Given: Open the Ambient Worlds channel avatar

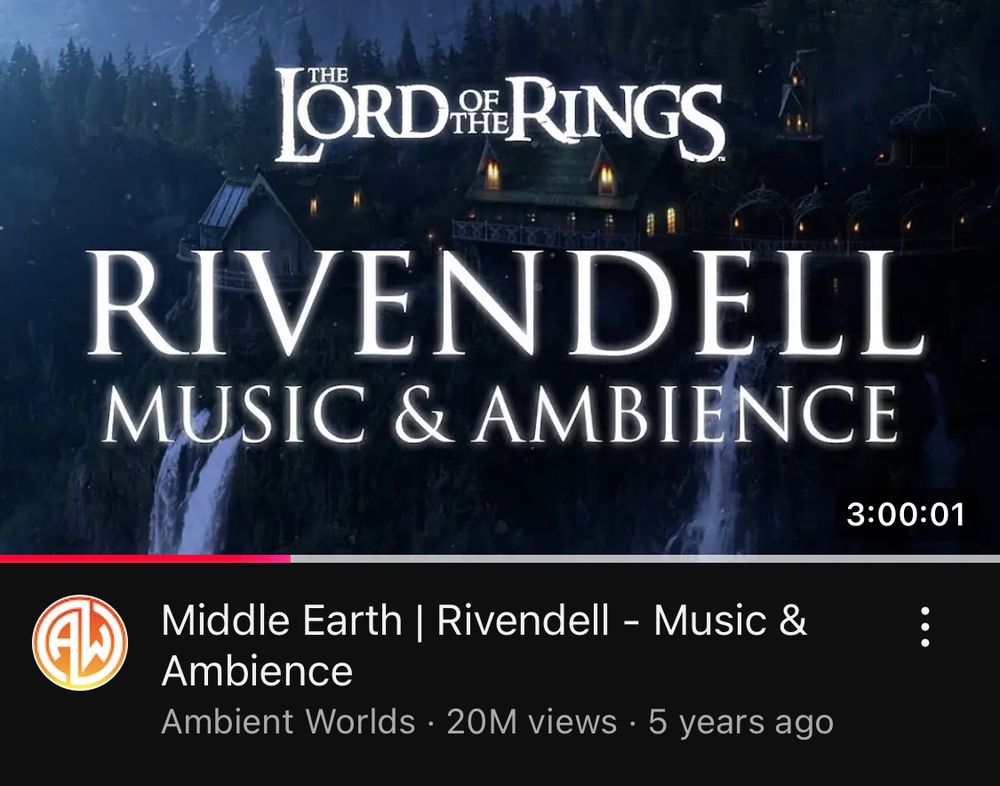Looking at the screenshot, I should (80, 642).
